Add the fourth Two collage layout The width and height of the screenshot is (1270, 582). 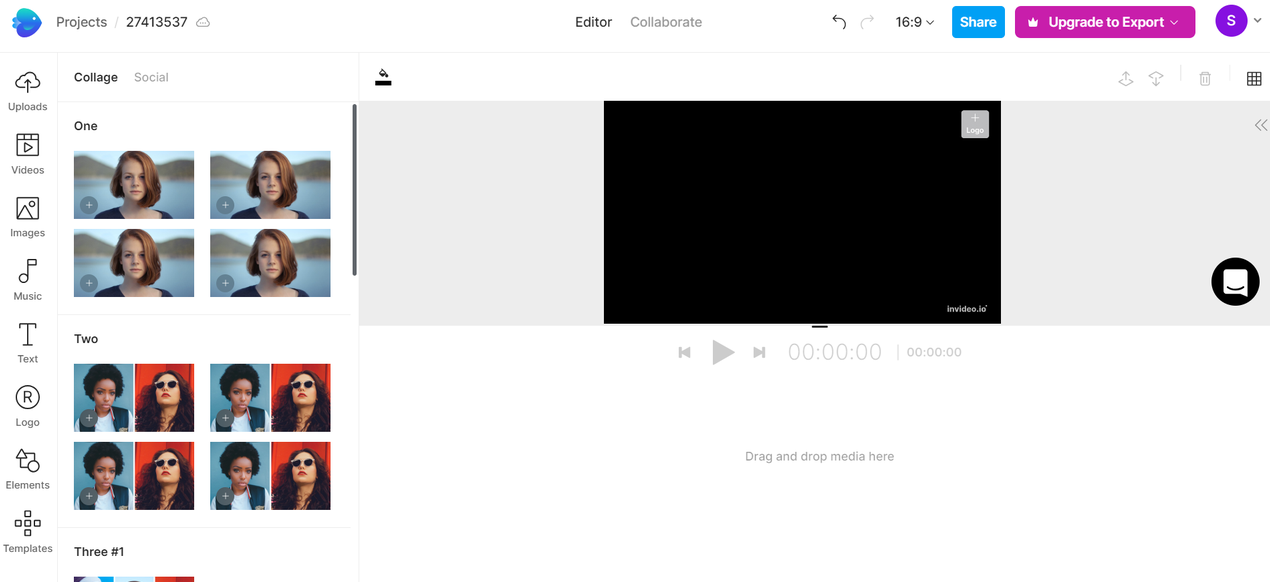tap(270, 476)
